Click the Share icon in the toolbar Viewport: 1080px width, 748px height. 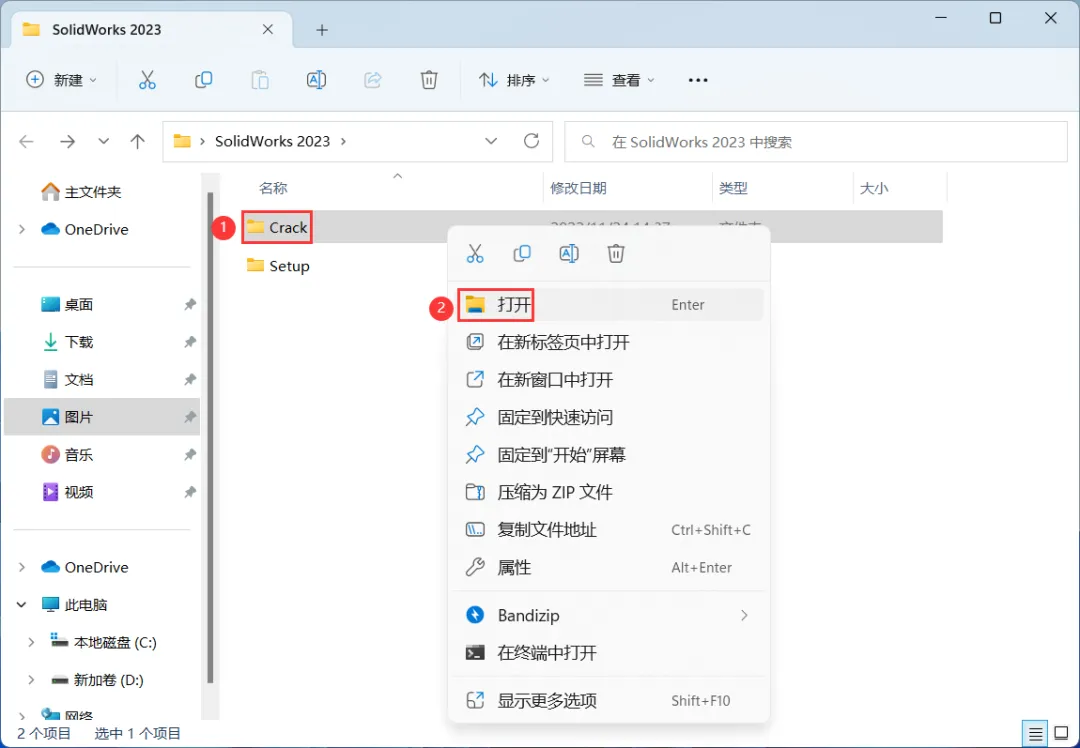373,80
